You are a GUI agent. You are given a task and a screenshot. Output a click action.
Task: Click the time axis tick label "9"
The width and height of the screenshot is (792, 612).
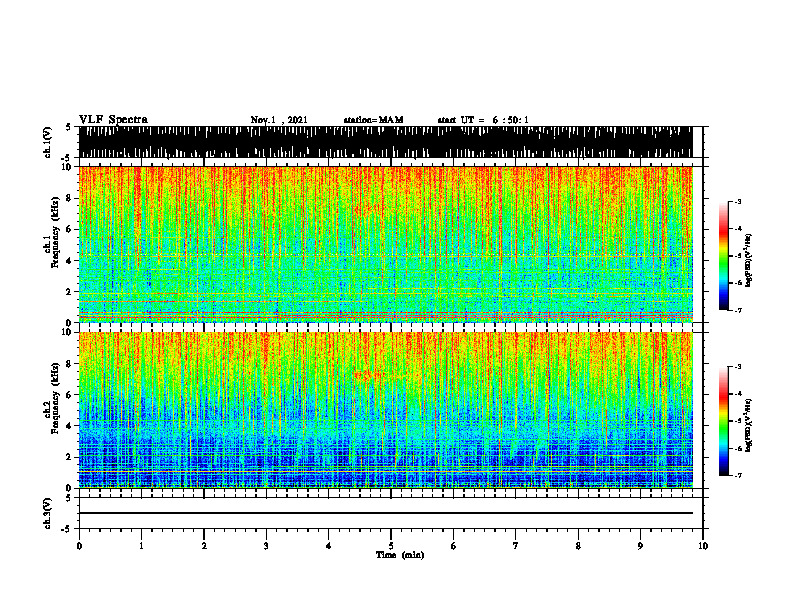(x=640, y=546)
